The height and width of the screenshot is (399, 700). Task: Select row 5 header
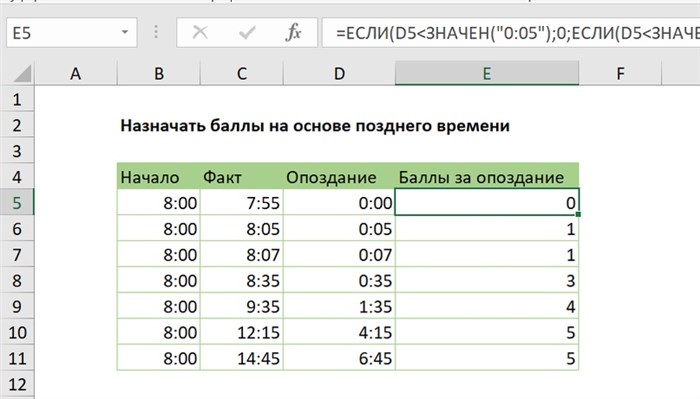coord(17,203)
